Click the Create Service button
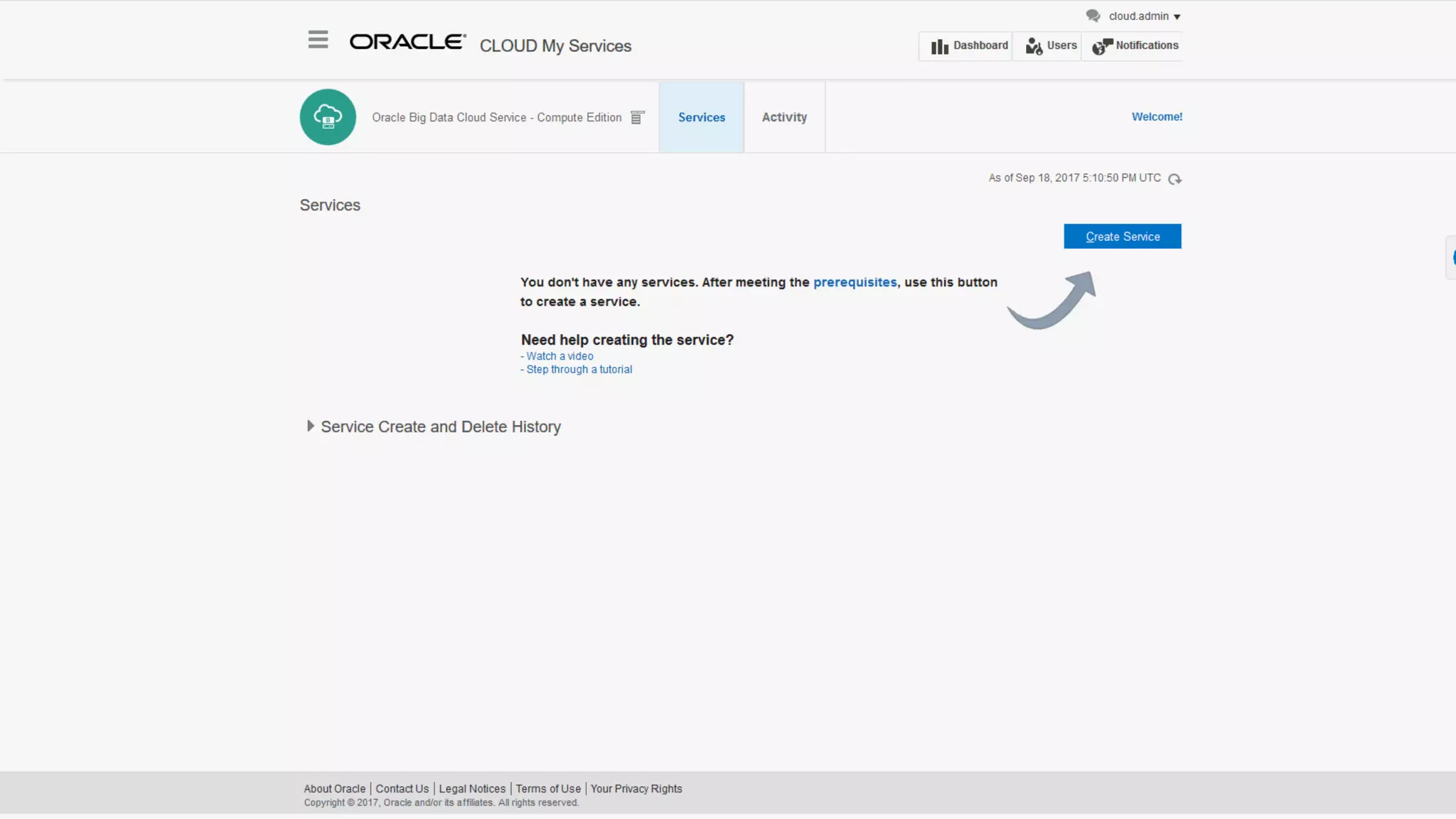Screen dimensions: 1456x819 pyautogui.click(x=1123, y=237)
